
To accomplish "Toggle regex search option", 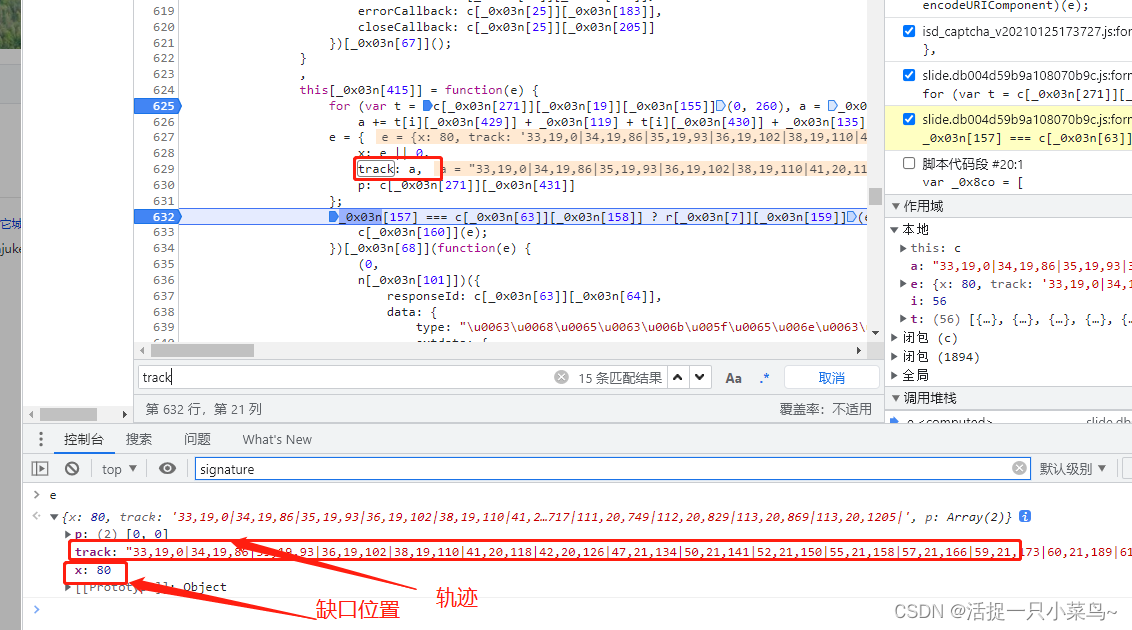I will (x=764, y=377).
